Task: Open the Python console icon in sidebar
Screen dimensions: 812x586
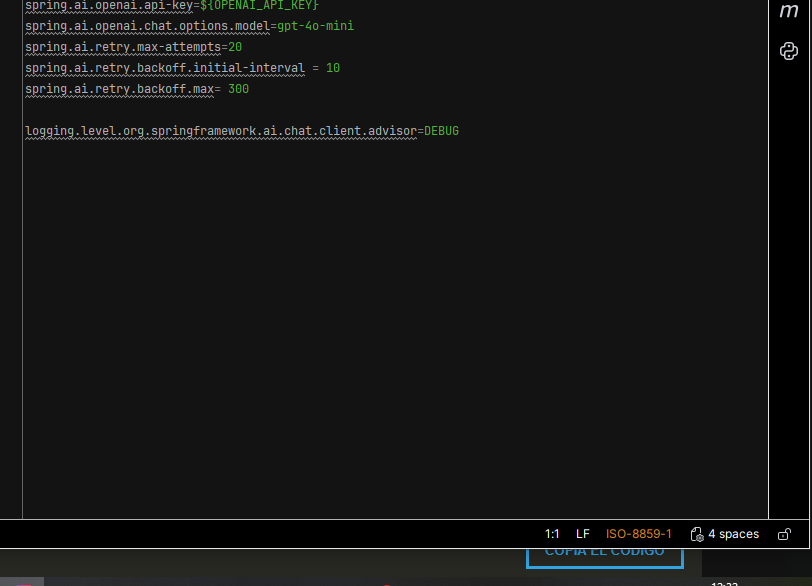Action: pos(789,51)
